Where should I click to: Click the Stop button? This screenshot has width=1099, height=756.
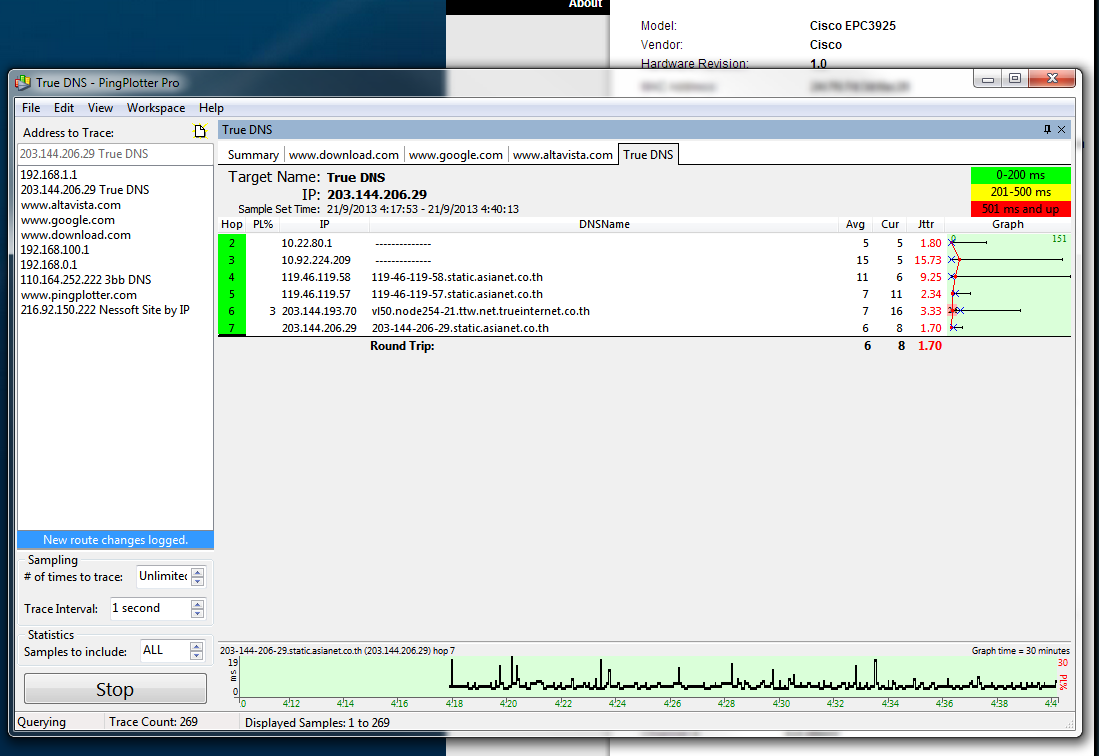pyautogui.click(x=115, y=689)
